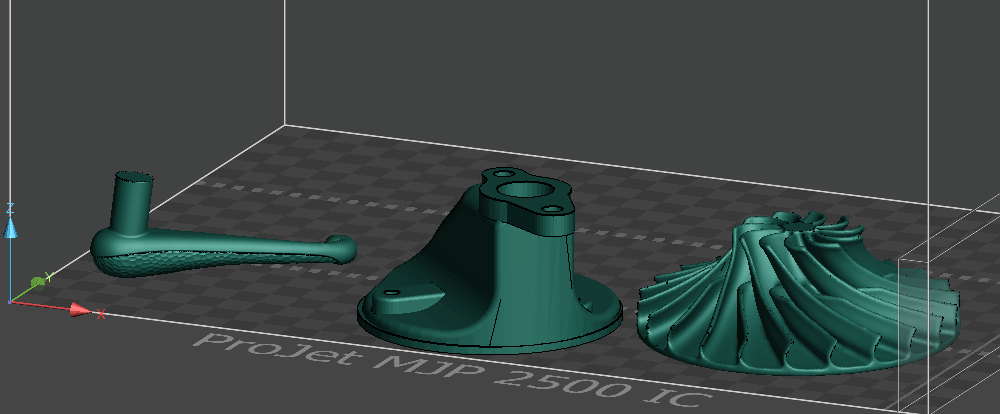Select the impeller turbine model
This screenshot has height=414, width=1000.
(800, 293)
